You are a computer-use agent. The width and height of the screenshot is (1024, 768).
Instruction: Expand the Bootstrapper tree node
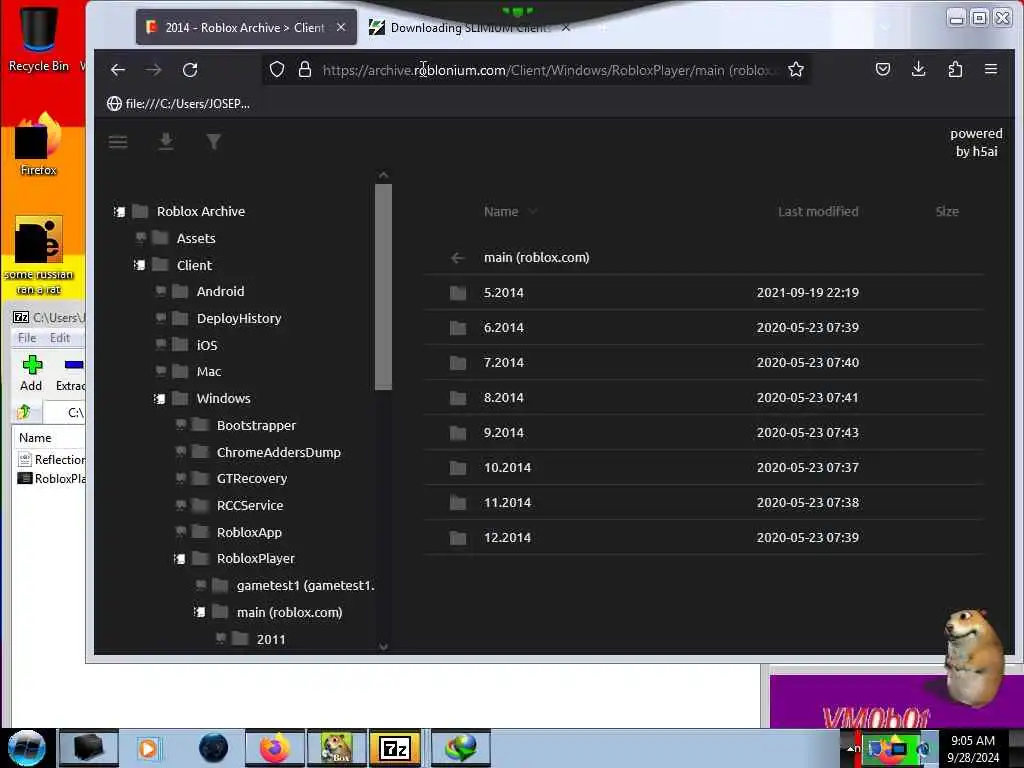click(181, 425)
